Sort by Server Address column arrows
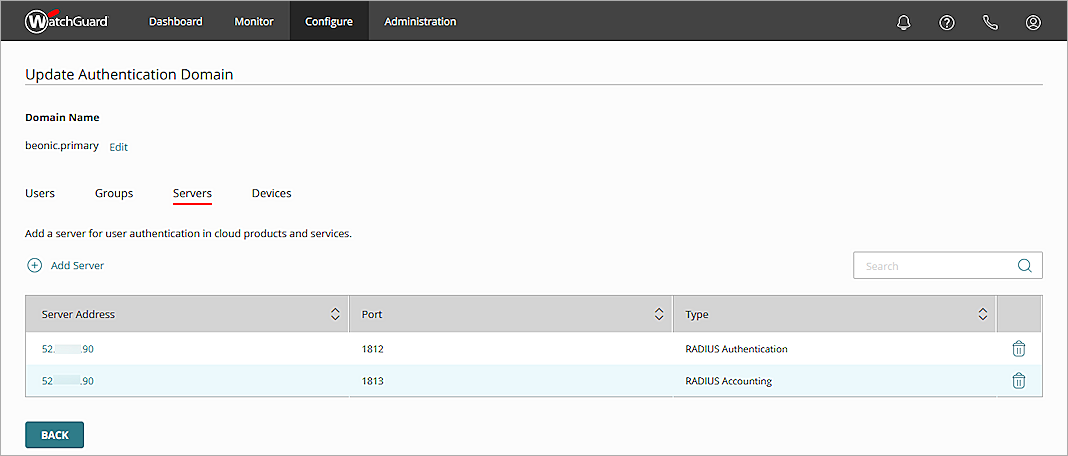Image resolution: width=1068 pixels, height=456 pixels. 335,314
